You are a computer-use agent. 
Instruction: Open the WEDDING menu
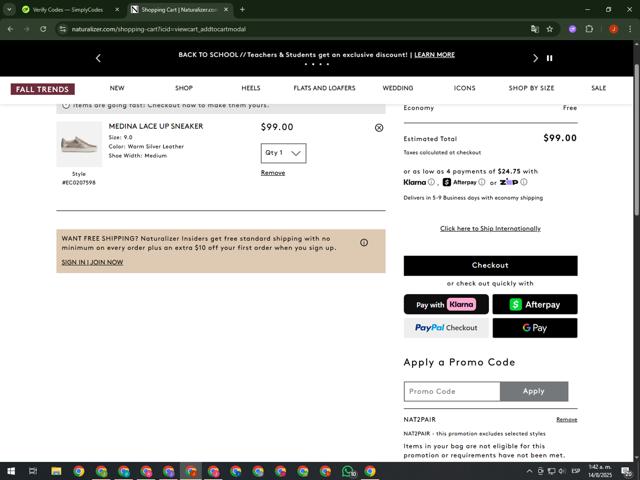[398, 88]
